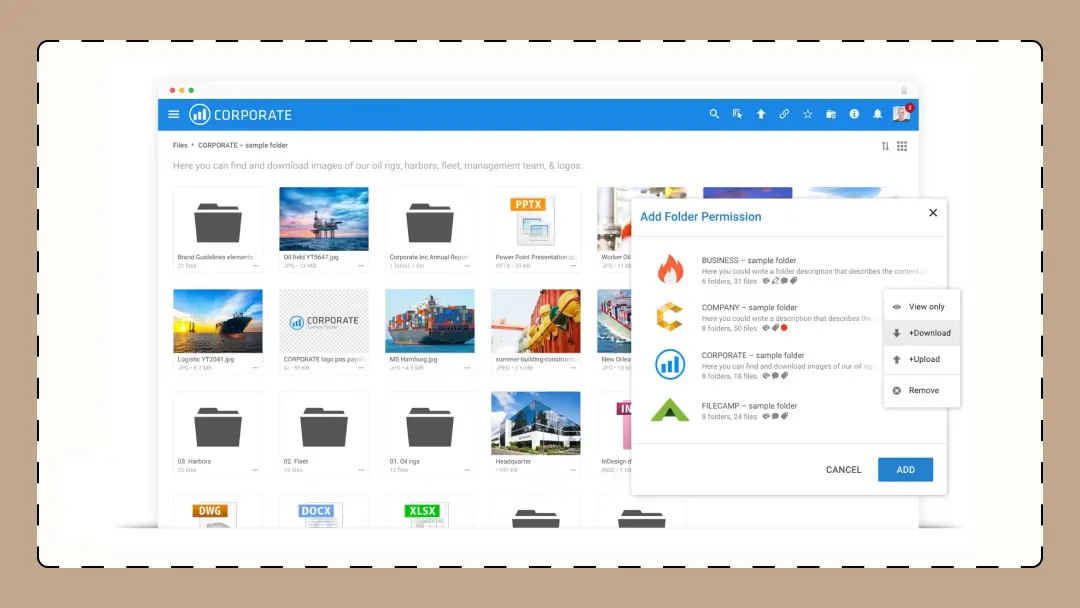Open the Headquarter image thumbnail

tap(536, 423)
